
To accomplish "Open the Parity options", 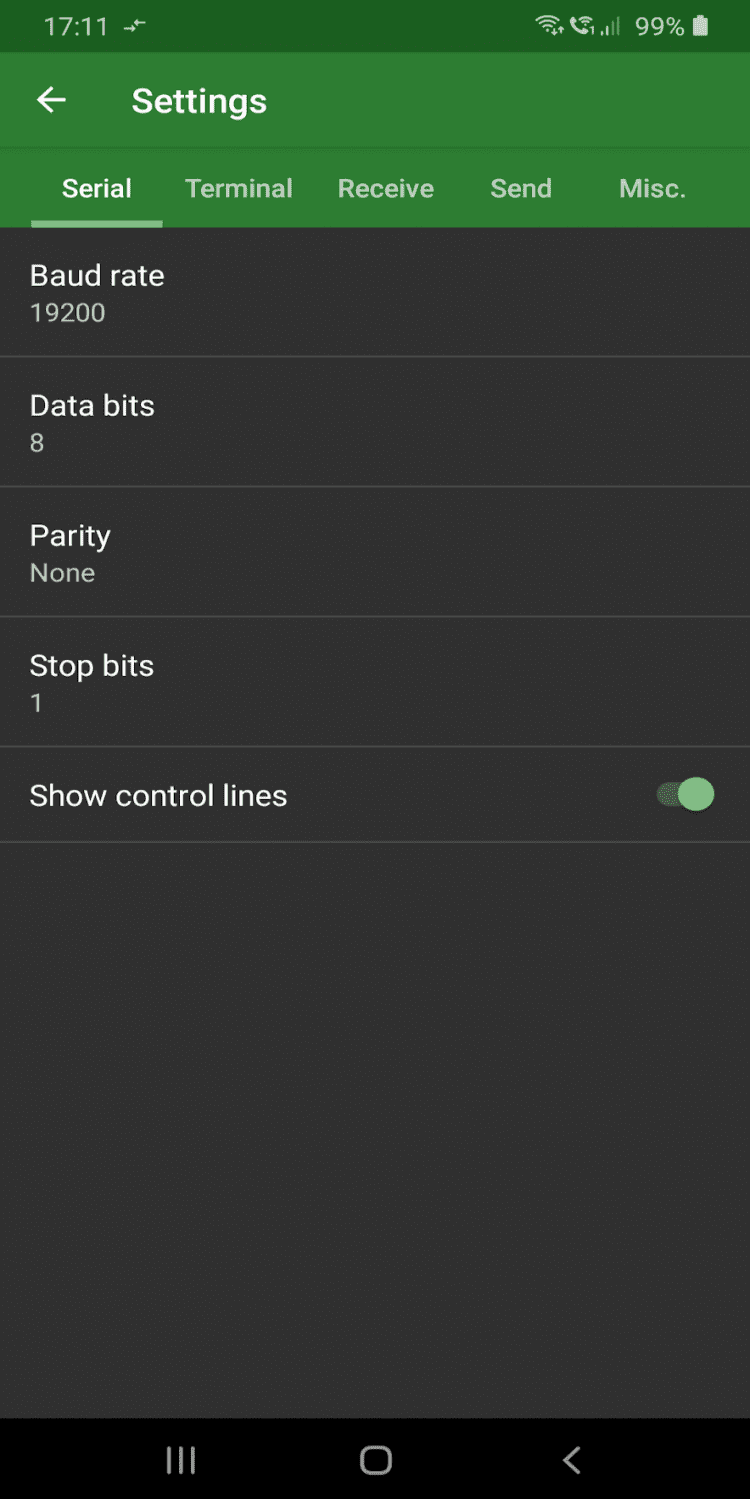I will coord(375,552).
